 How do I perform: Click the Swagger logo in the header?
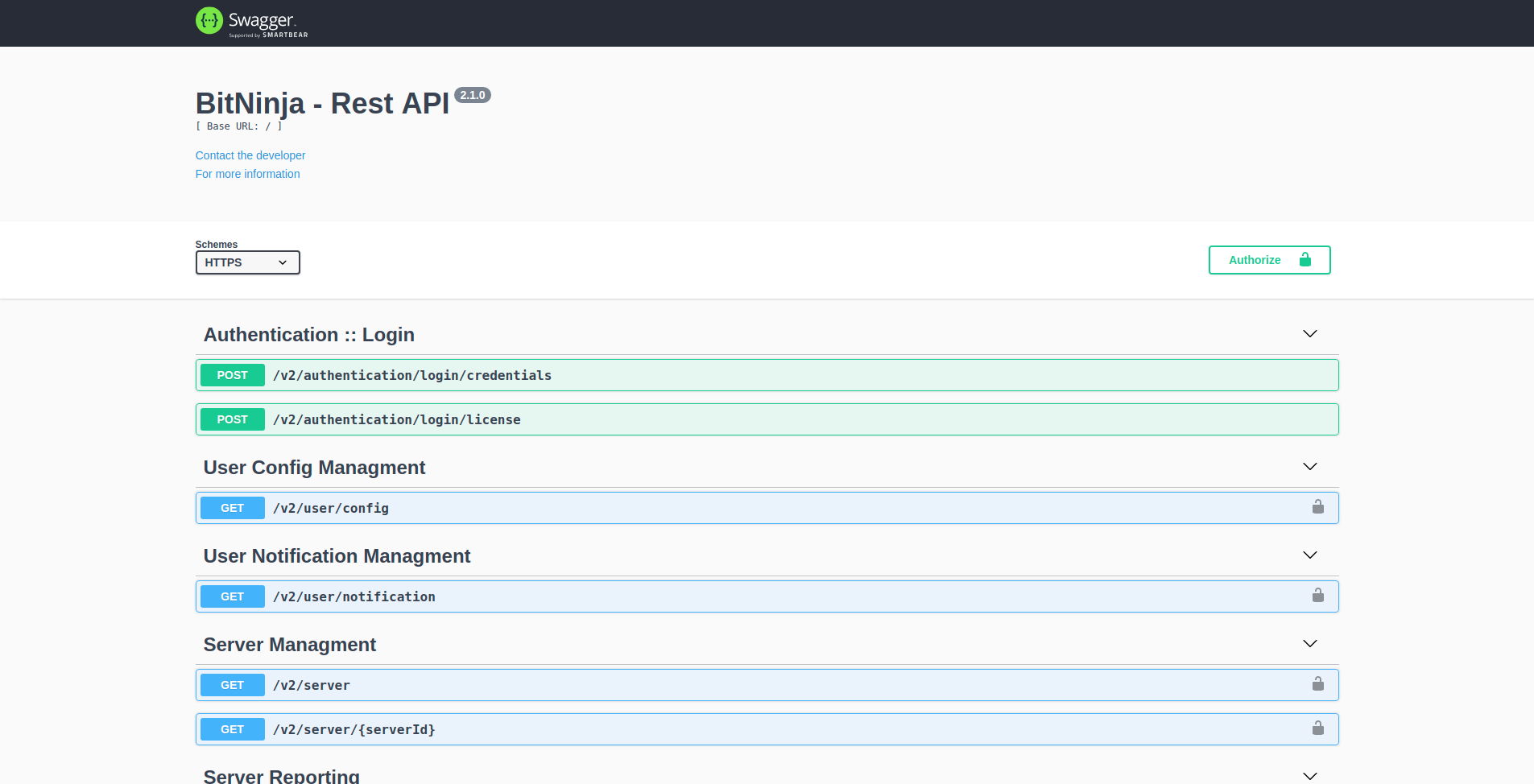coord(252,22)
